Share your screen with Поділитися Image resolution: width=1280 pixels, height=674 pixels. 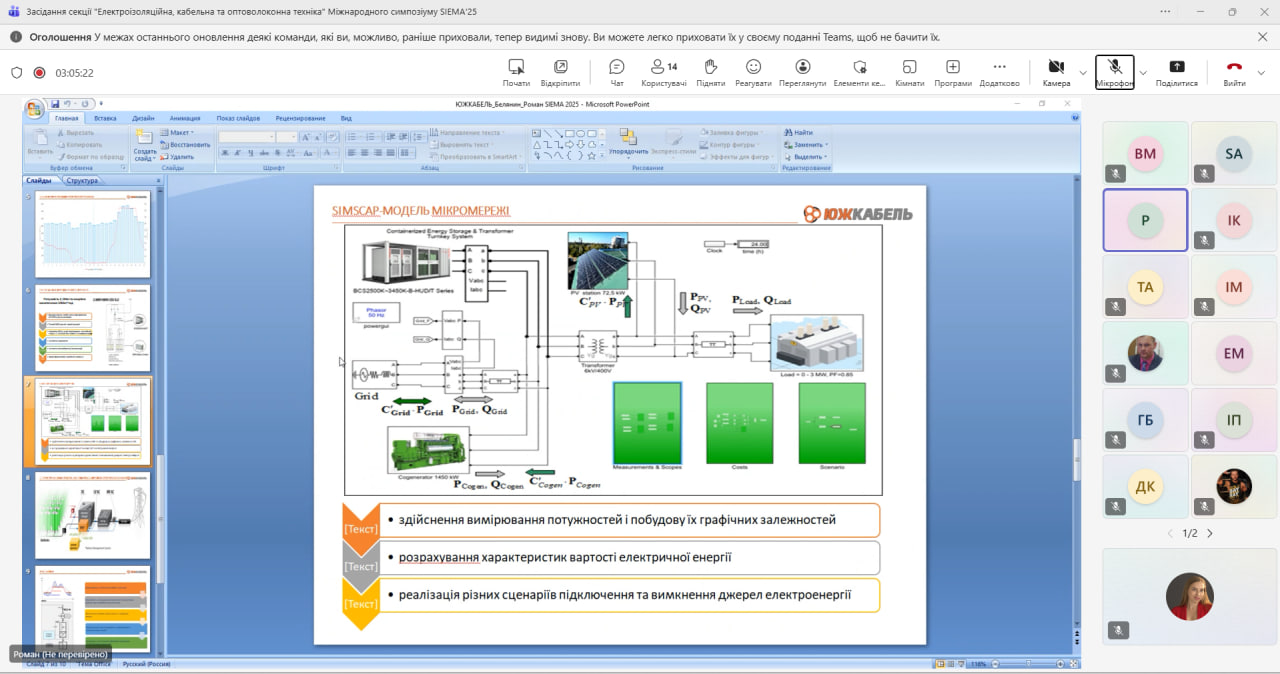[x=1176, y=72]
